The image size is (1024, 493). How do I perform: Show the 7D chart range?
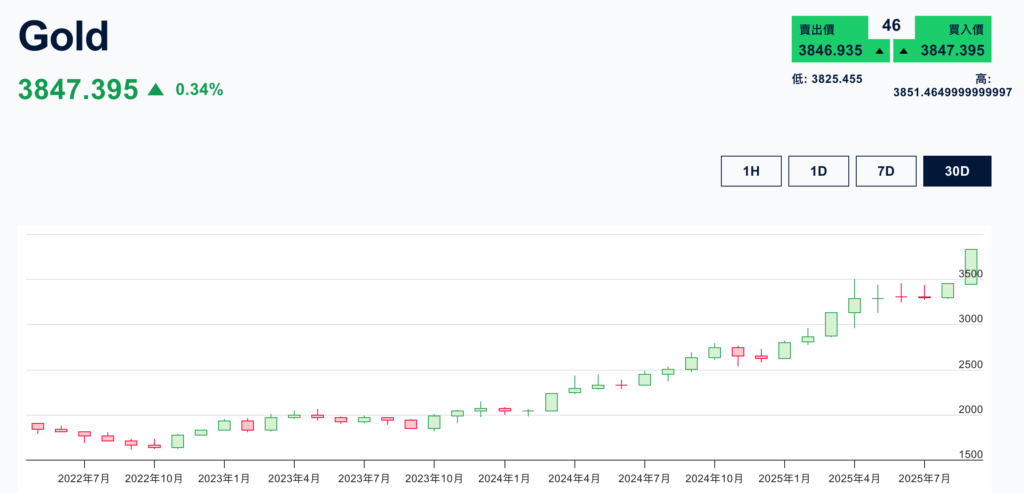885,171
